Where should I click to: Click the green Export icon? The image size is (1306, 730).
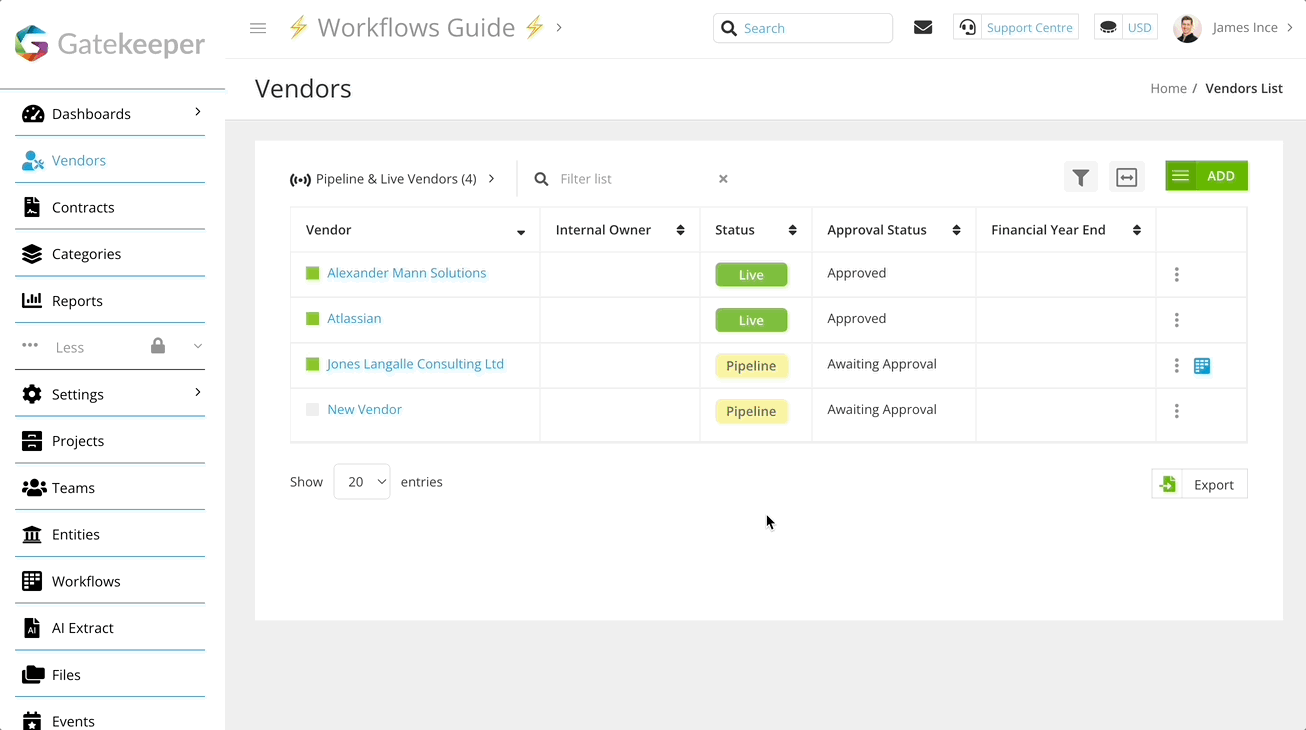point(1167,483)
